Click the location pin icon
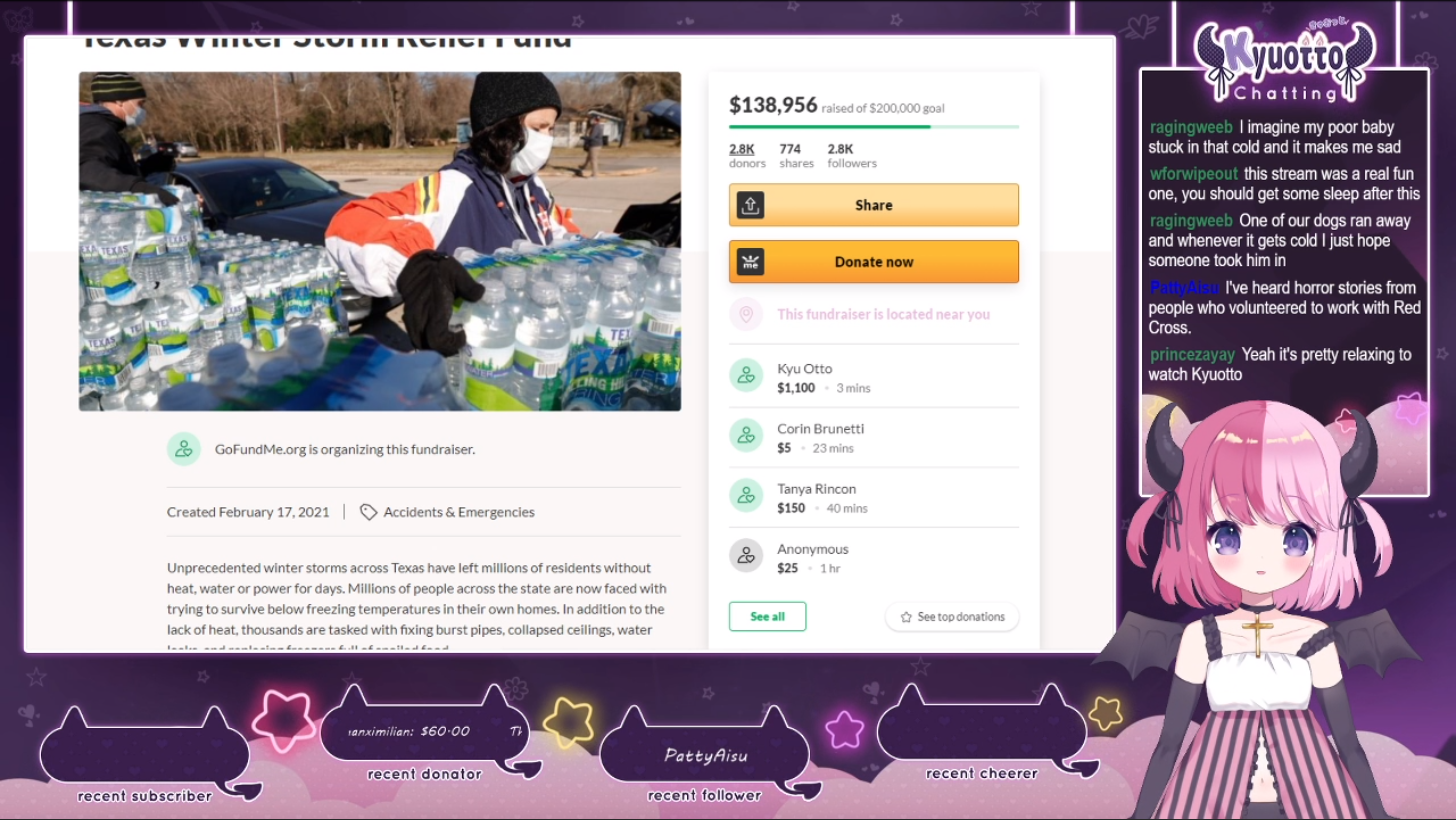Viewport: 1456px width, 820px height. (x=746, y=314)
